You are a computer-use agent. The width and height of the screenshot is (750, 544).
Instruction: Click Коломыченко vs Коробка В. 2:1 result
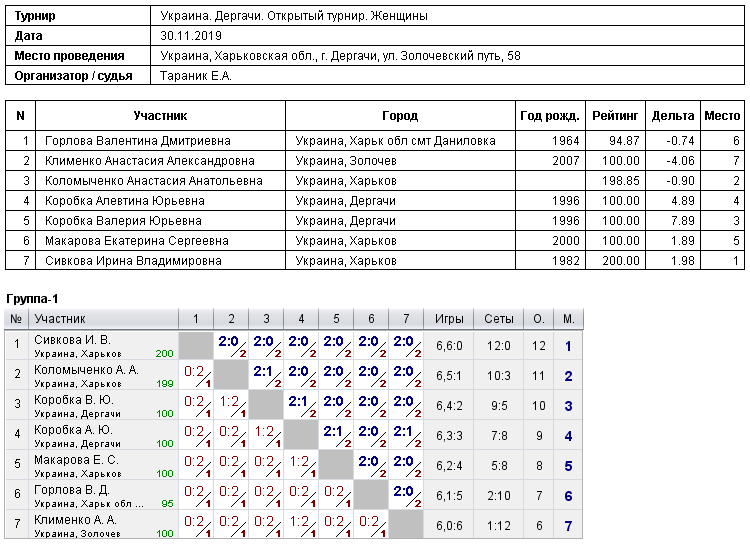pos(266,376)
